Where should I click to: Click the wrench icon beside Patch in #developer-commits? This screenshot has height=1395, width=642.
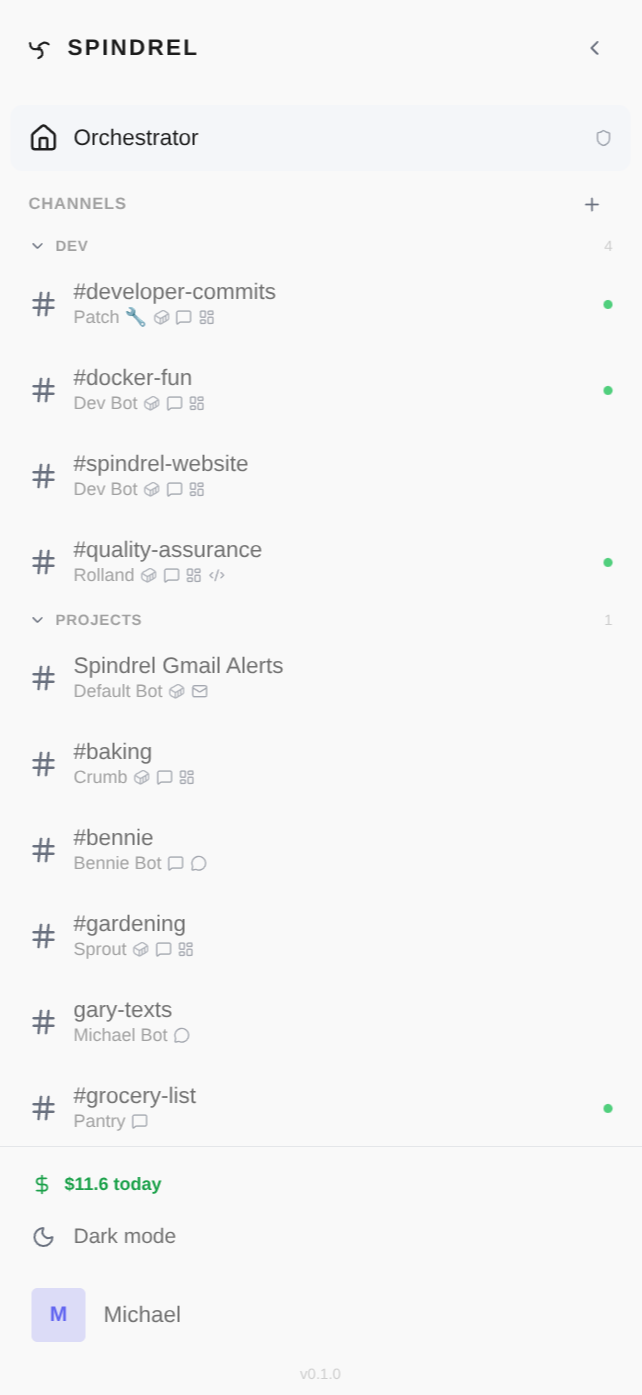click(x=136, y=317)
